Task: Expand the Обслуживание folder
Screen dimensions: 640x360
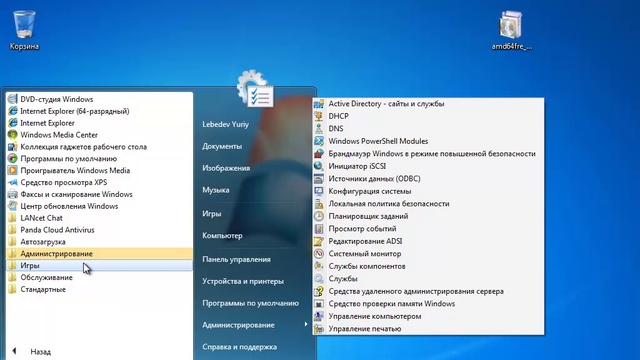Action: pos(100,277)
